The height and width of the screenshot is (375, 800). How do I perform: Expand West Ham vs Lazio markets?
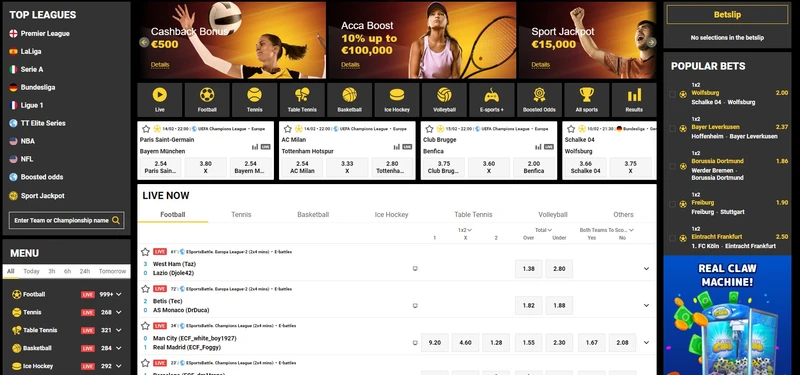click(x=646, y=268)
